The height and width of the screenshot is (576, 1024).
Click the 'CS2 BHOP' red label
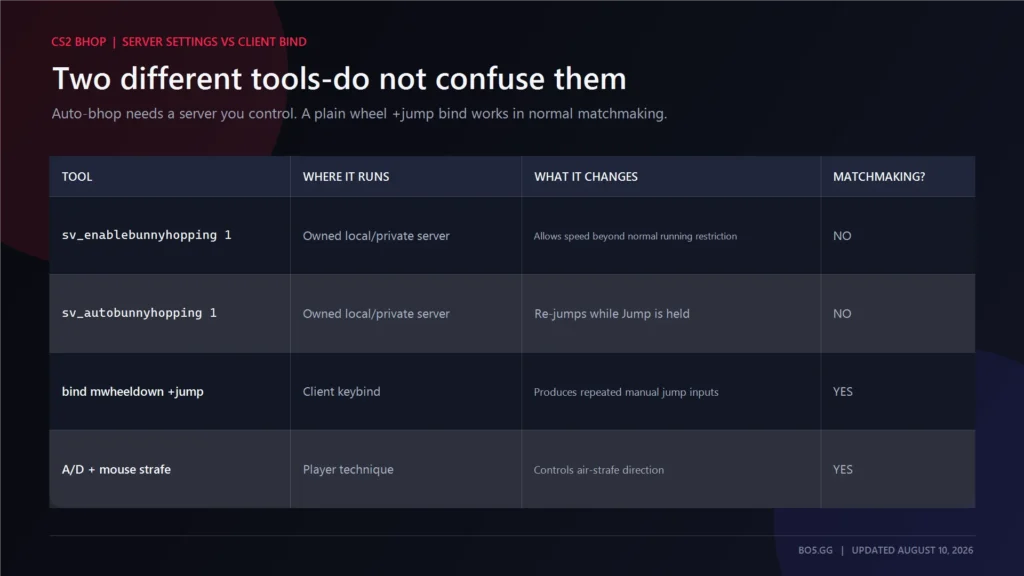coord(78,42)
